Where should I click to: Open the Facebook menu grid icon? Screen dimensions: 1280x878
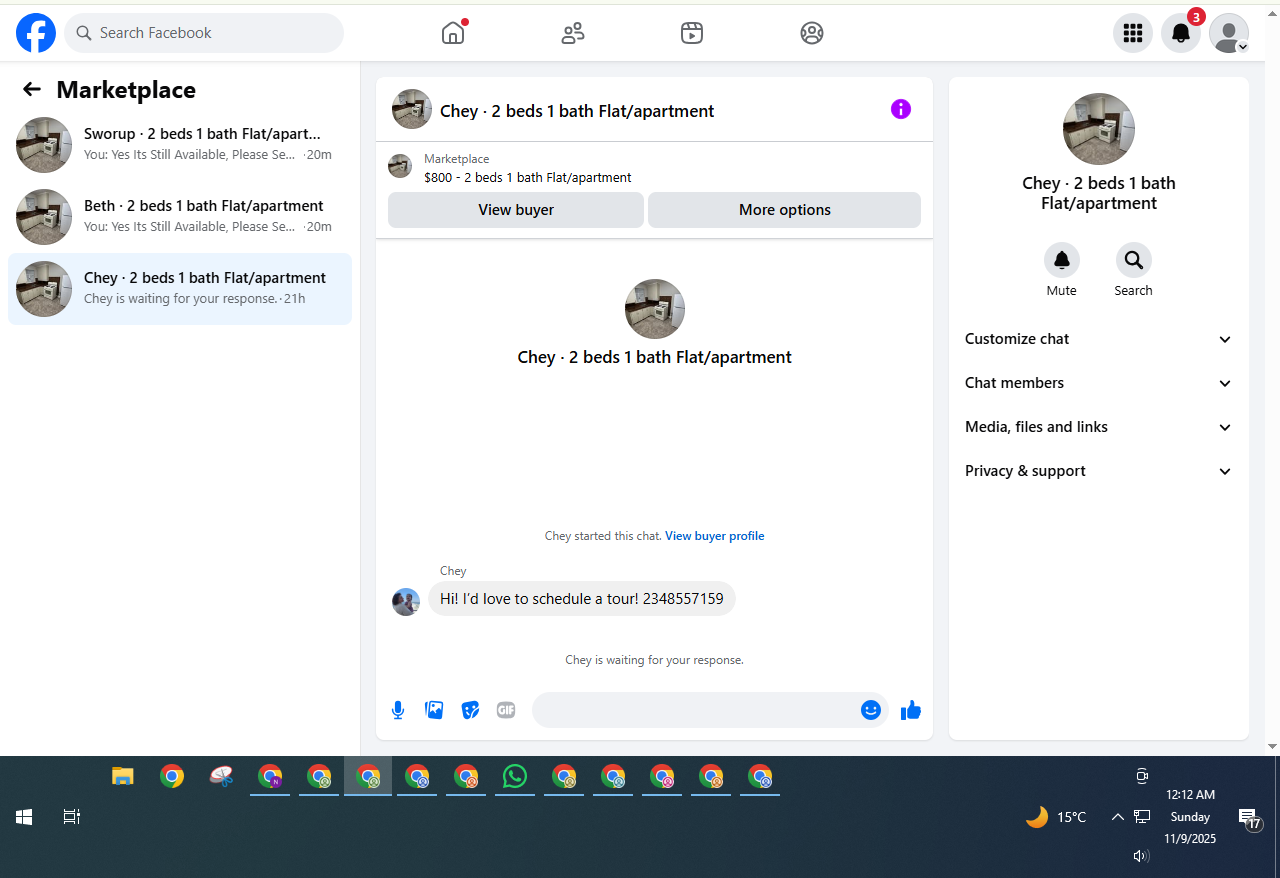(x=1133, y=33)
